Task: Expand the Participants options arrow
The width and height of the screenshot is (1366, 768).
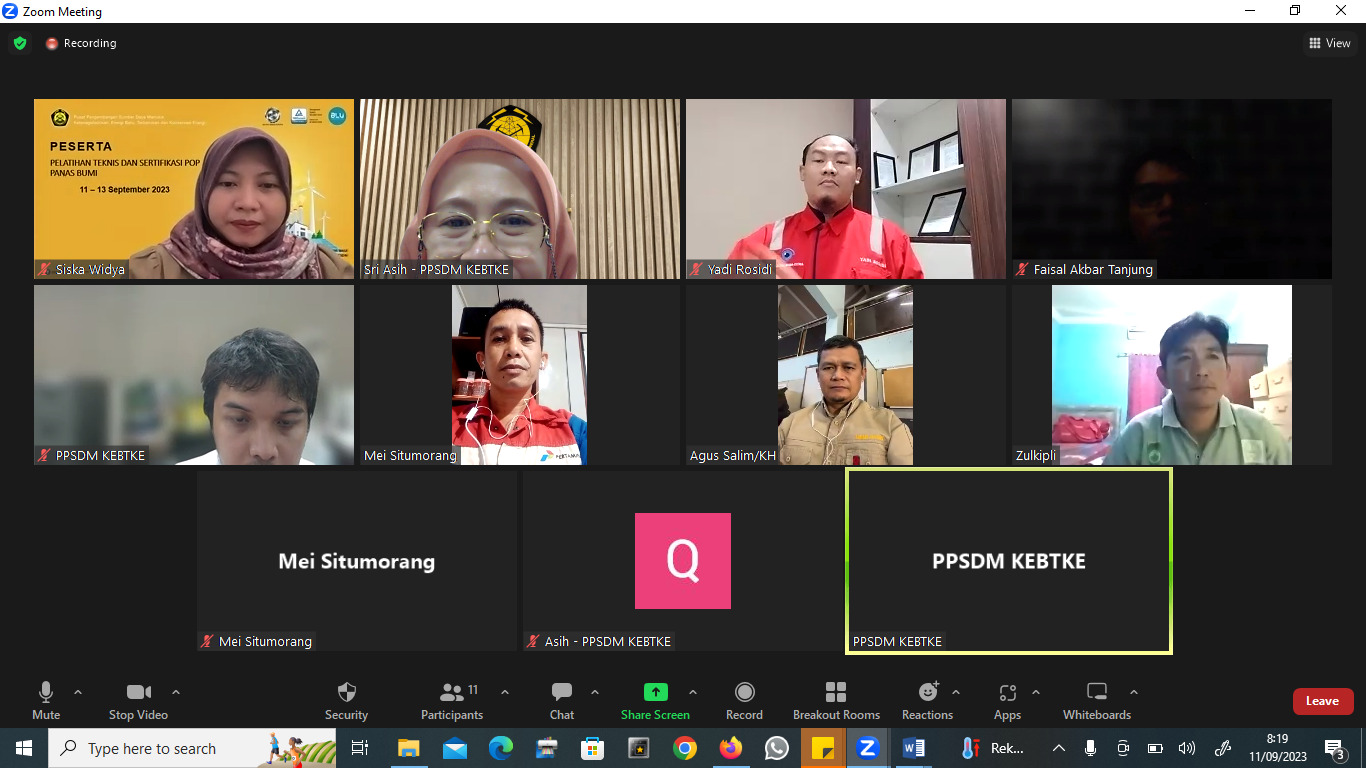Action: [505, 692]
